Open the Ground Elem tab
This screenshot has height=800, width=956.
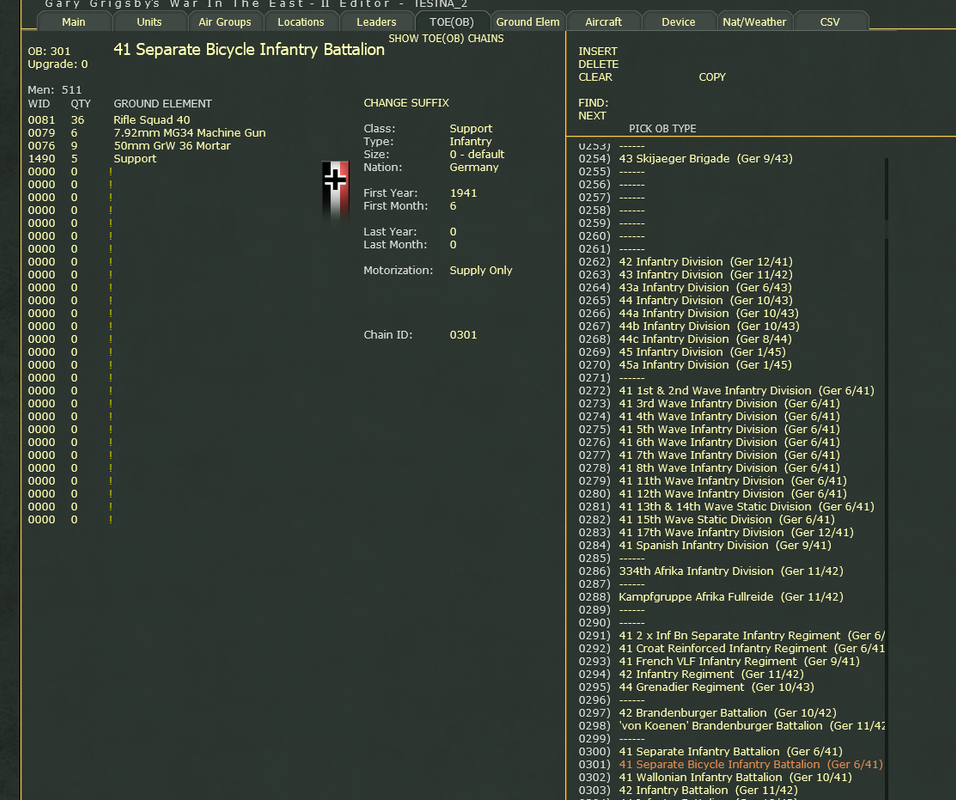[x=527, y=22]
